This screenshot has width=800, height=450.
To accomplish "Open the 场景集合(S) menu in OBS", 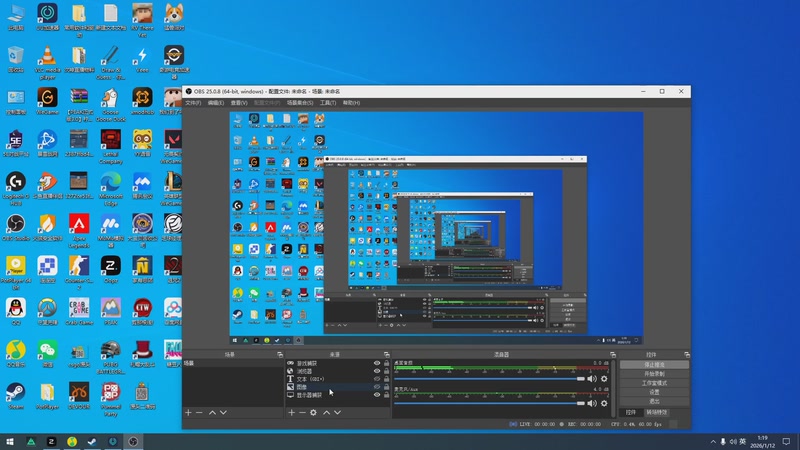I will (x=300, y=103).
